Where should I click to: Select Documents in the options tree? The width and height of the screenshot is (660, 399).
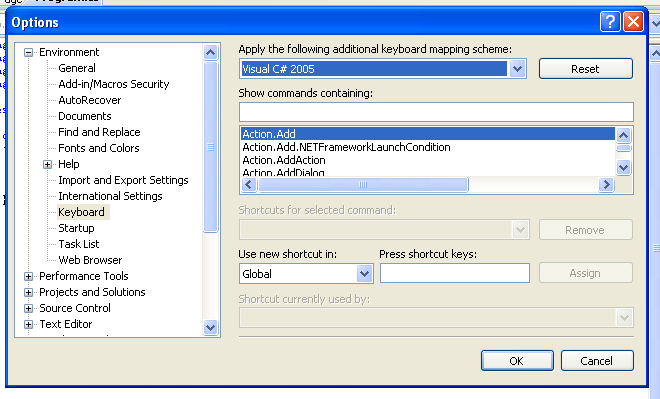(x=85, y=116)
